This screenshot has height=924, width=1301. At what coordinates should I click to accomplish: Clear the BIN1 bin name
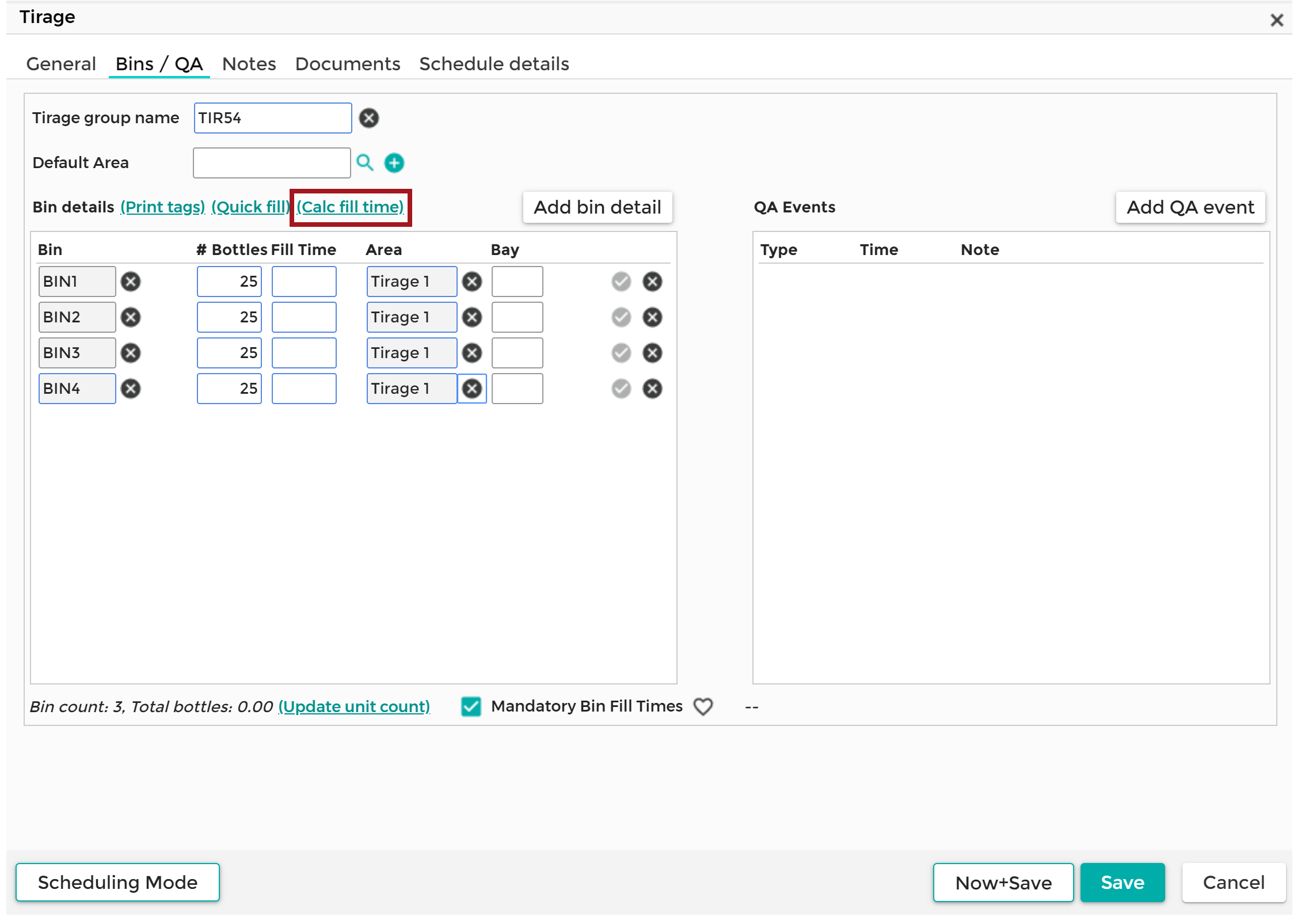pyautogui.click(x=131, y=282)
